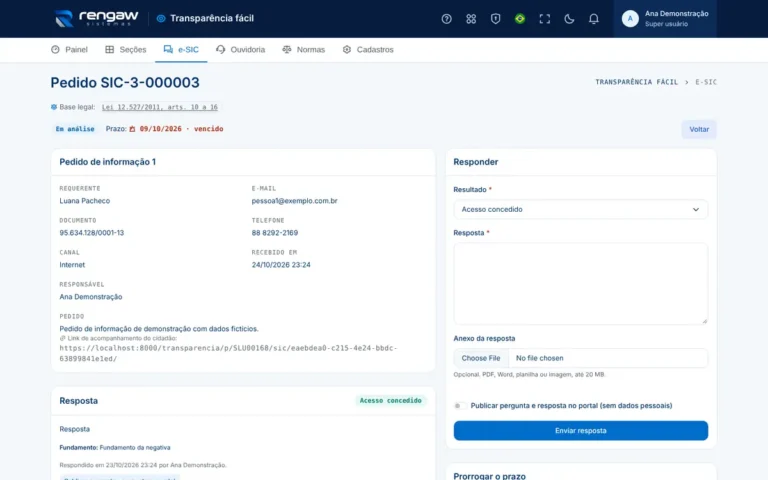768x480 pixels.
Task: Click the shield security icon
Action: (x=495, y=19)
